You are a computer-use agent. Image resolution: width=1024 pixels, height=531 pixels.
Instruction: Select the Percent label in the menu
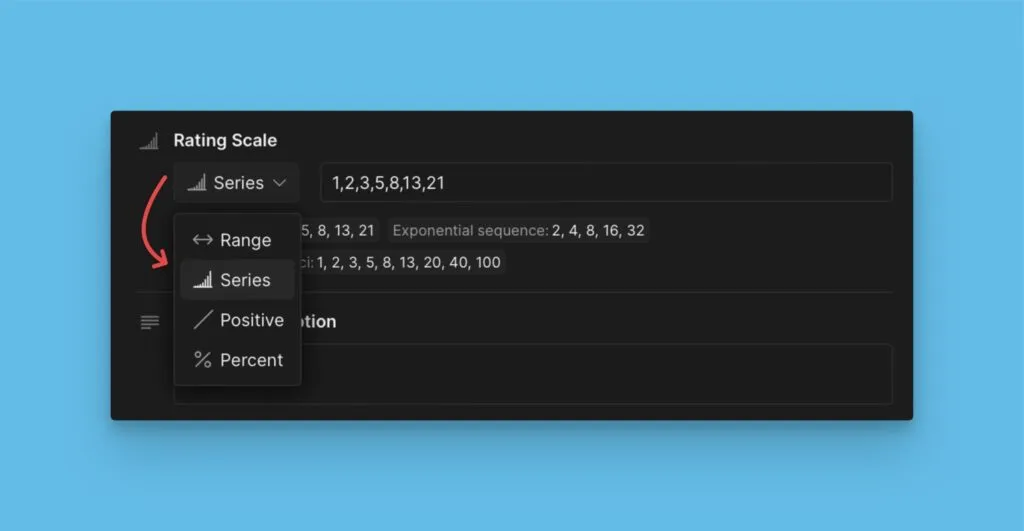click(x=251, y=360)
